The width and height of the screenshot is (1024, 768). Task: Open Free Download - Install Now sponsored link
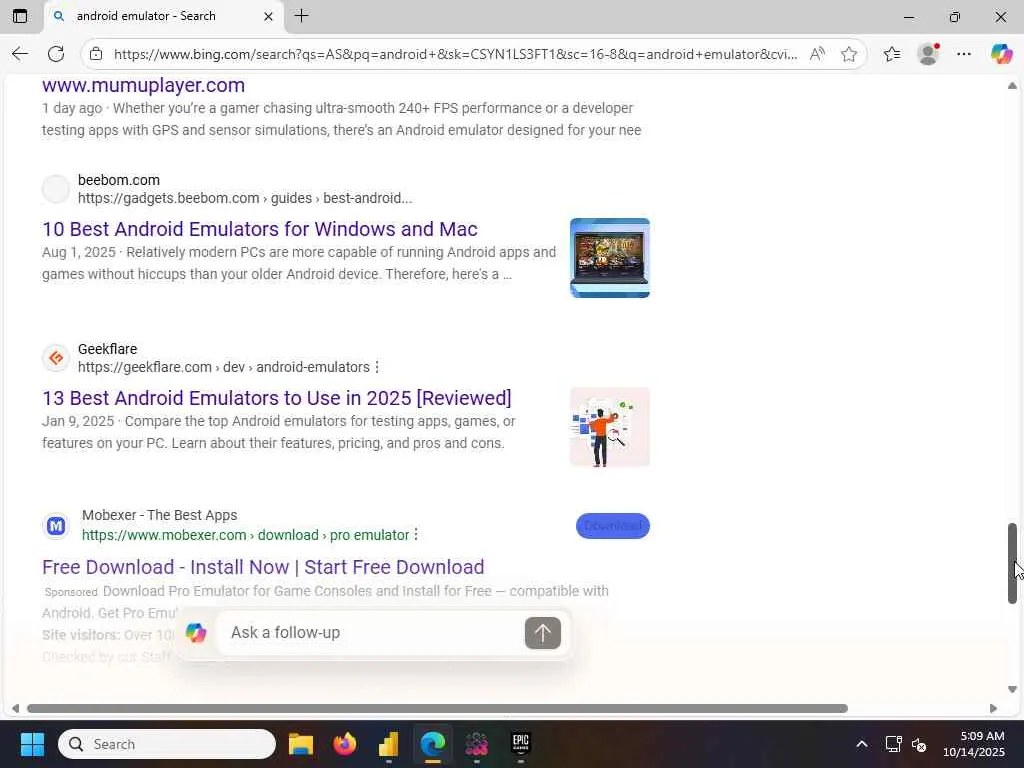coord(263,567)
